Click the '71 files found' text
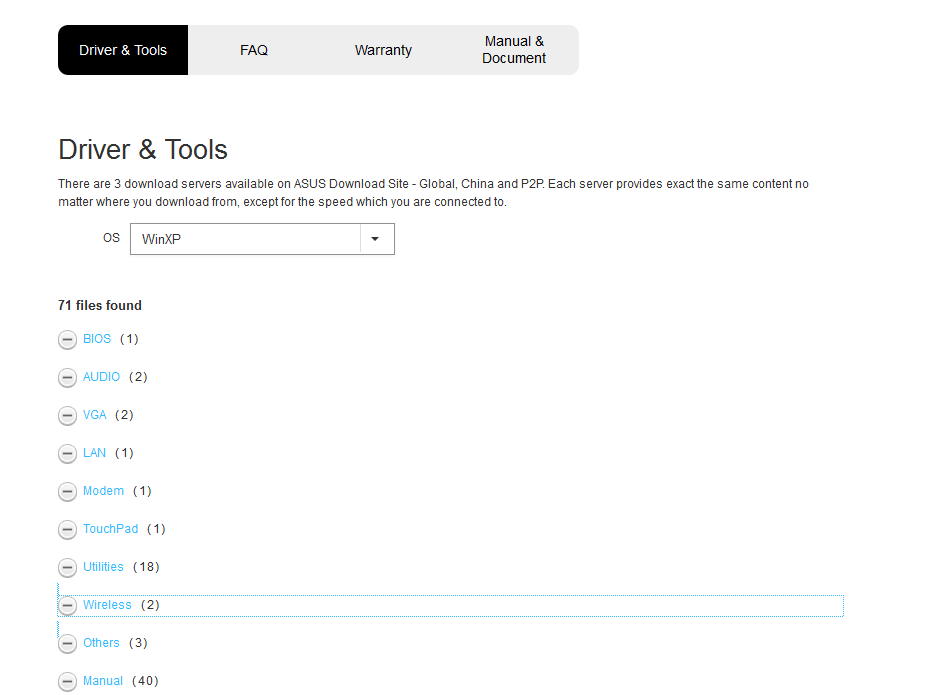939x695 pixels. click(100, 305)
